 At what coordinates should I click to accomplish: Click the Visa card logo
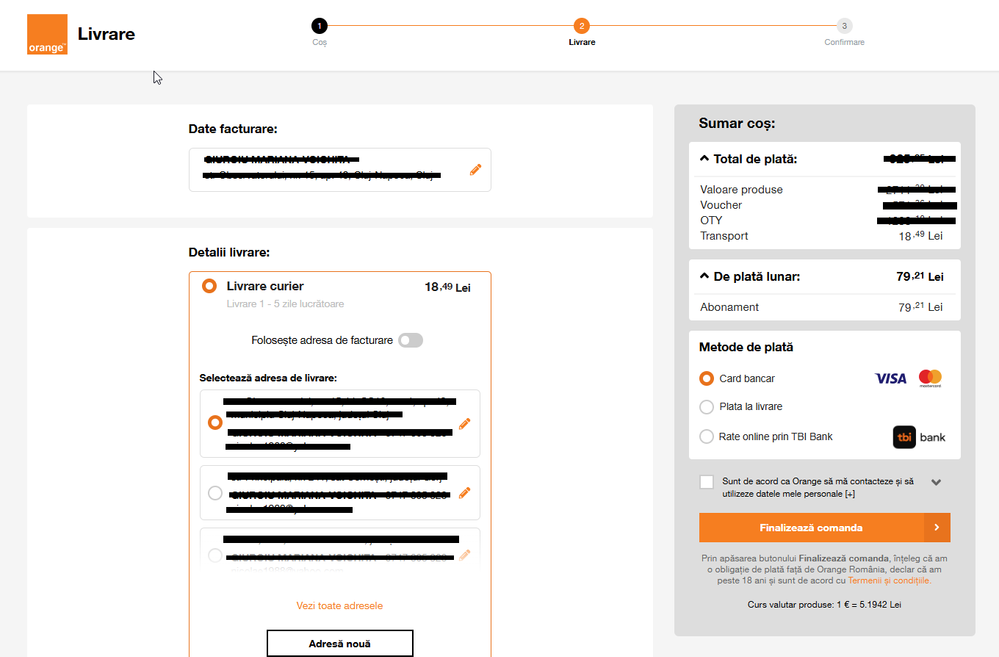click(890, 379)
